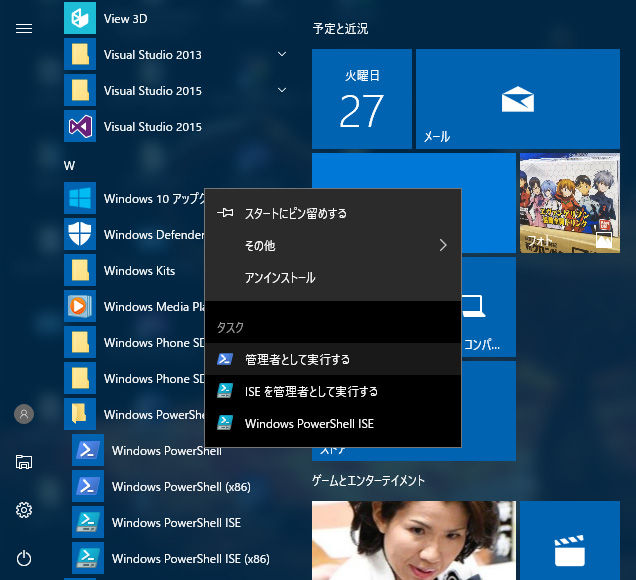This screenshot has width=636, height=580.
Task: Open the フォト photo tile
Action: point(570,203)
